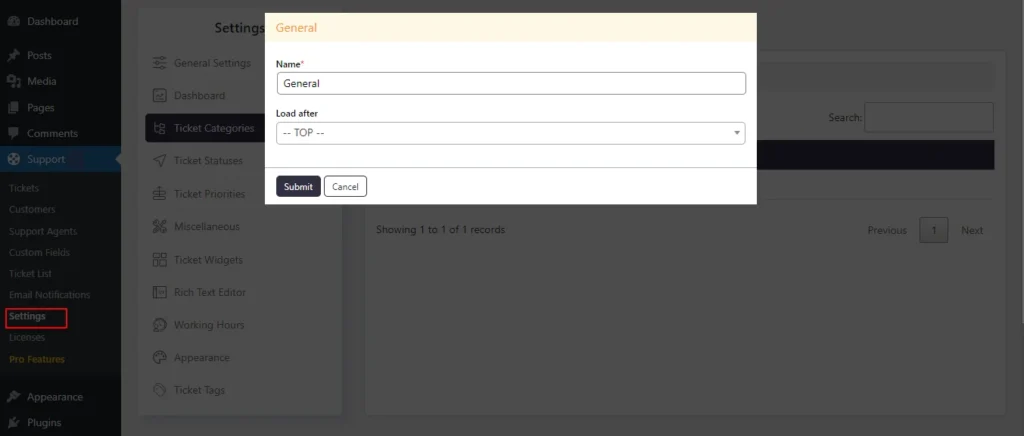Click the Load after dropdown arrow
Image resolution: width=1024 pixels, height=436 pixels.
[x=737, y=133]
